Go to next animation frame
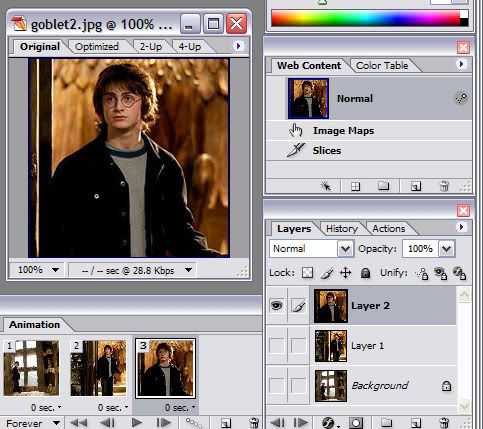 [x=163, y=423]
